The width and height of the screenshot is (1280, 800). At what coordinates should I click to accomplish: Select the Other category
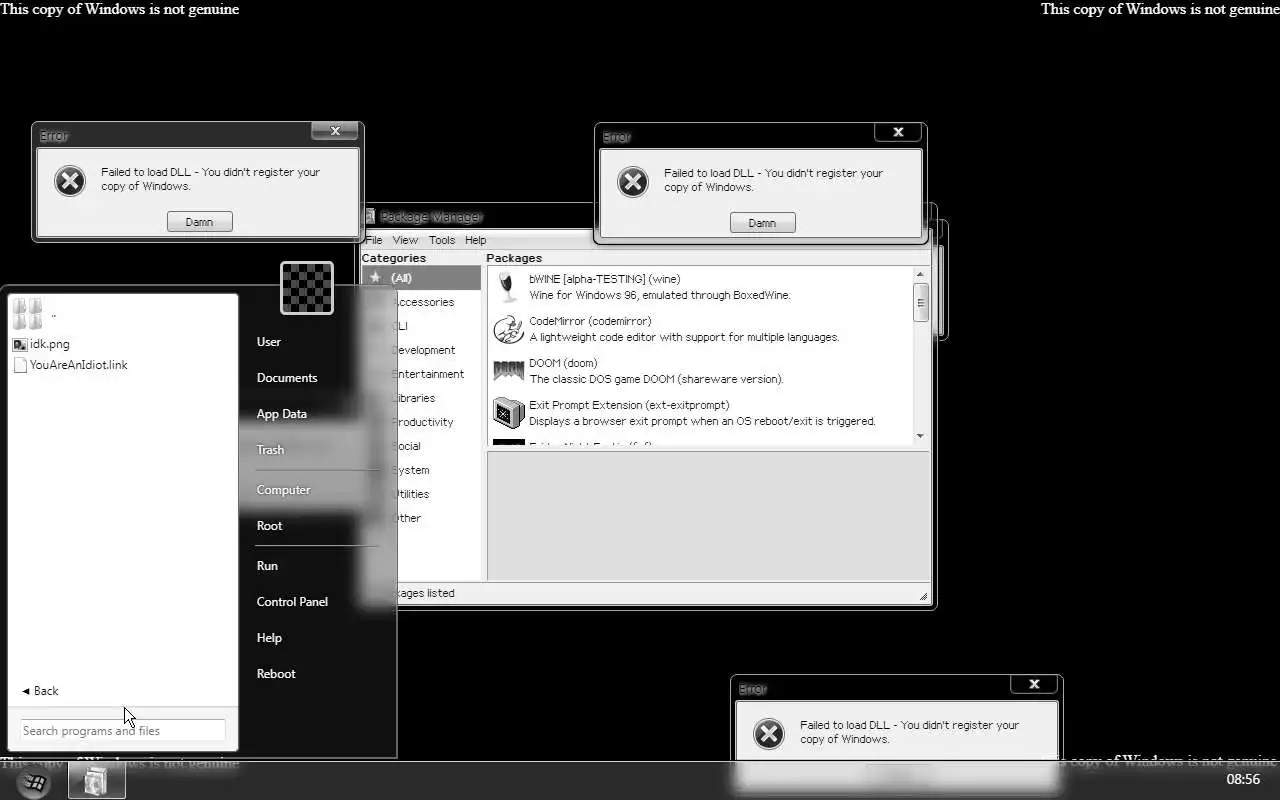[x=421, y=518]
